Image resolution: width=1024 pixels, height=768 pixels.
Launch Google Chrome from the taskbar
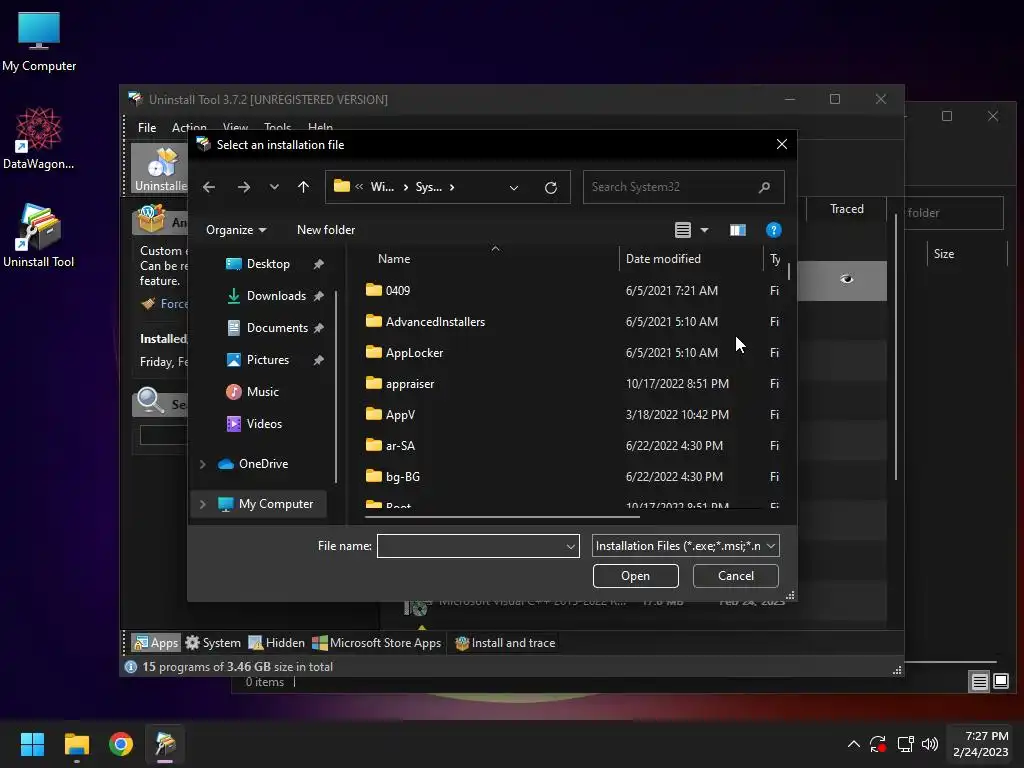[121, 744]
